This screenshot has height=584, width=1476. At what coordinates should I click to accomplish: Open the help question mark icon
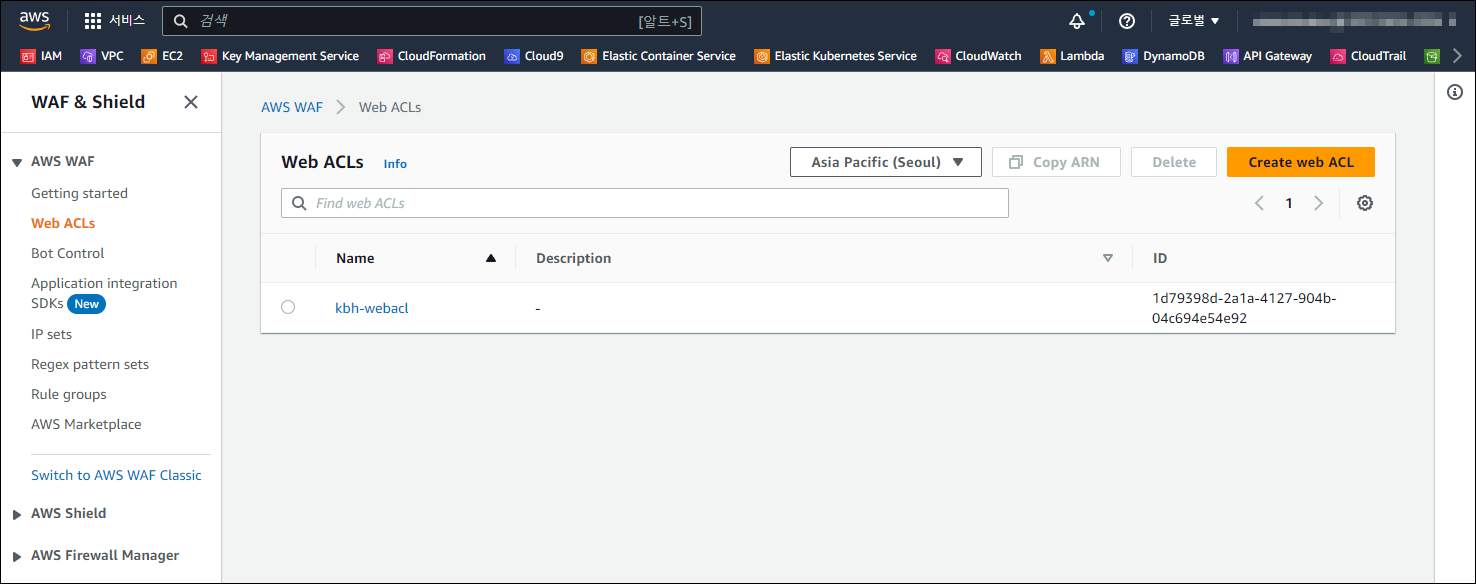click(x=1127, y=21)
